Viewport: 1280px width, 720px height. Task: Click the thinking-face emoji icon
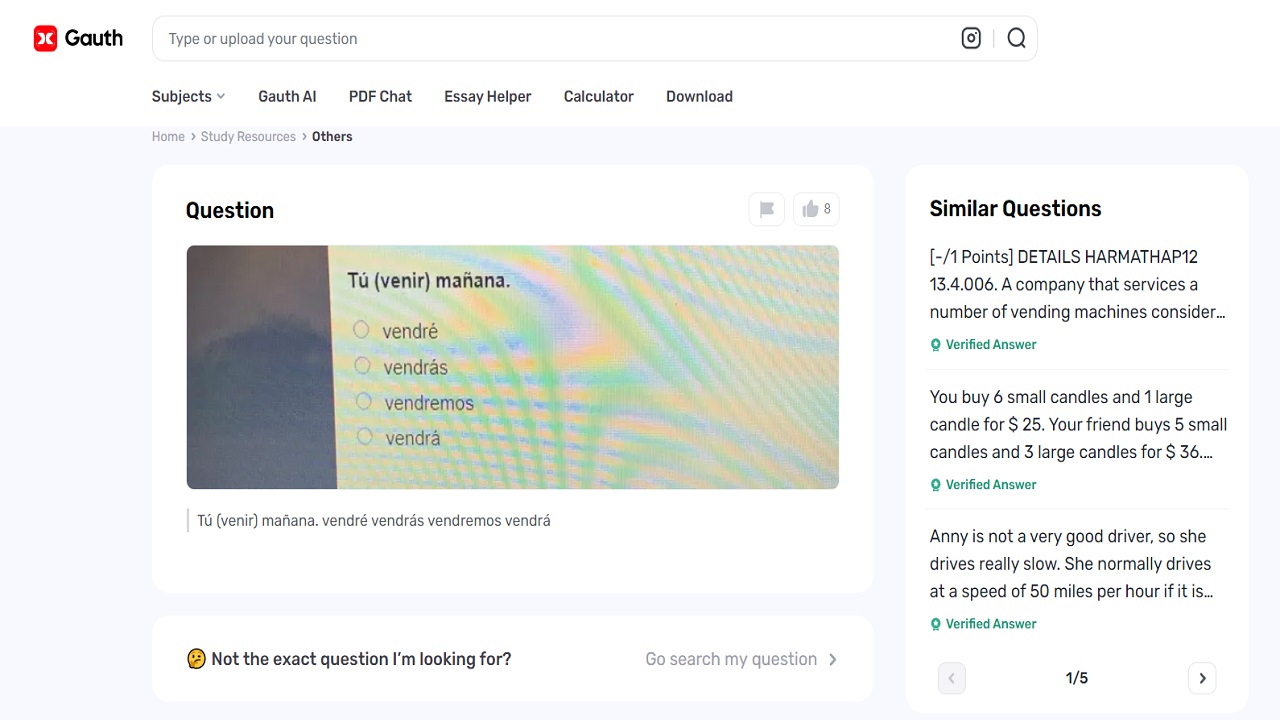pyautogui.click(x=194, y=658)
